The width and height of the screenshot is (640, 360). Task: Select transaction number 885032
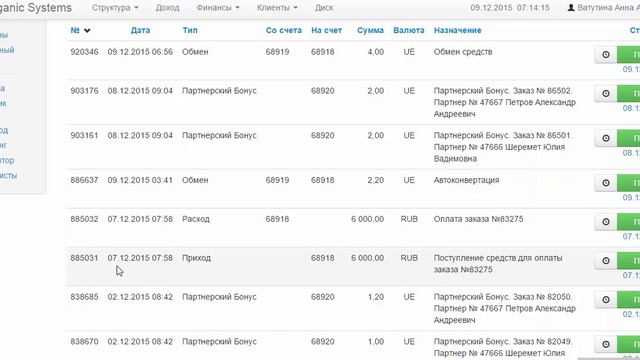coord(84,219)
